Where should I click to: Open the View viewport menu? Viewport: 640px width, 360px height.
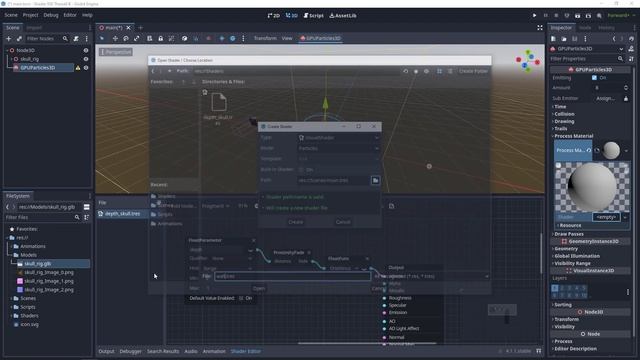point(287,38)
